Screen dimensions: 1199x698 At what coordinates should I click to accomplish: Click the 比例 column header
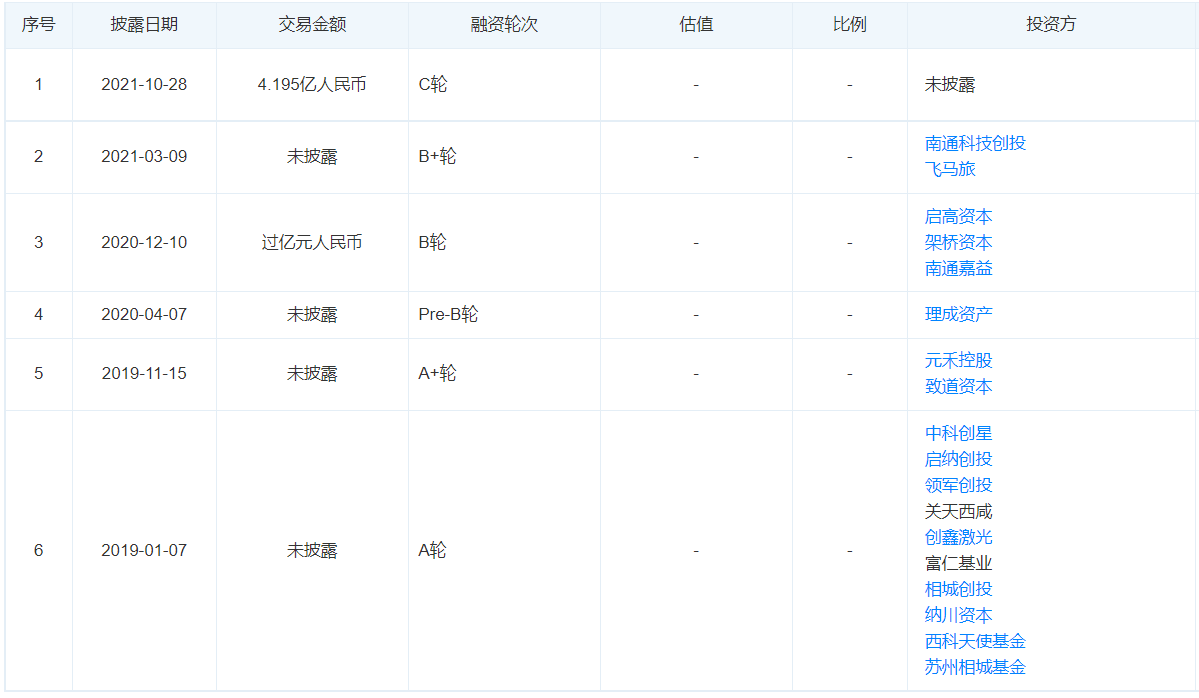(x=850, y=24)
